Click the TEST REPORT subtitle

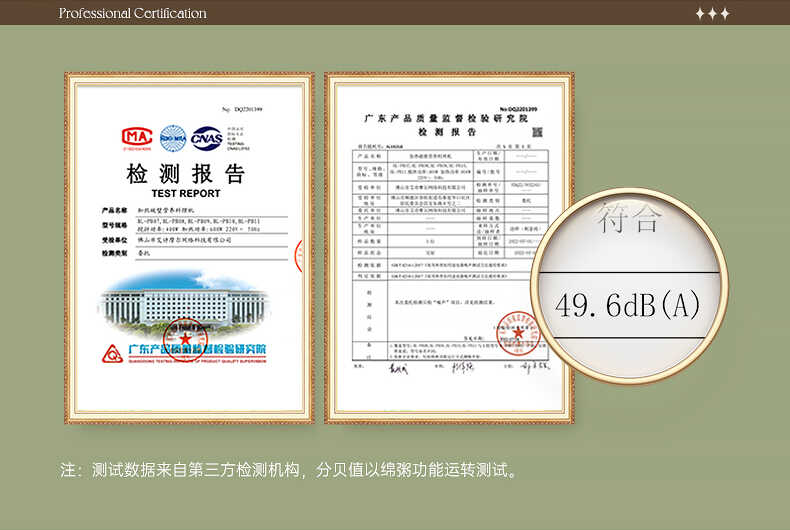[x=185, y=193]
